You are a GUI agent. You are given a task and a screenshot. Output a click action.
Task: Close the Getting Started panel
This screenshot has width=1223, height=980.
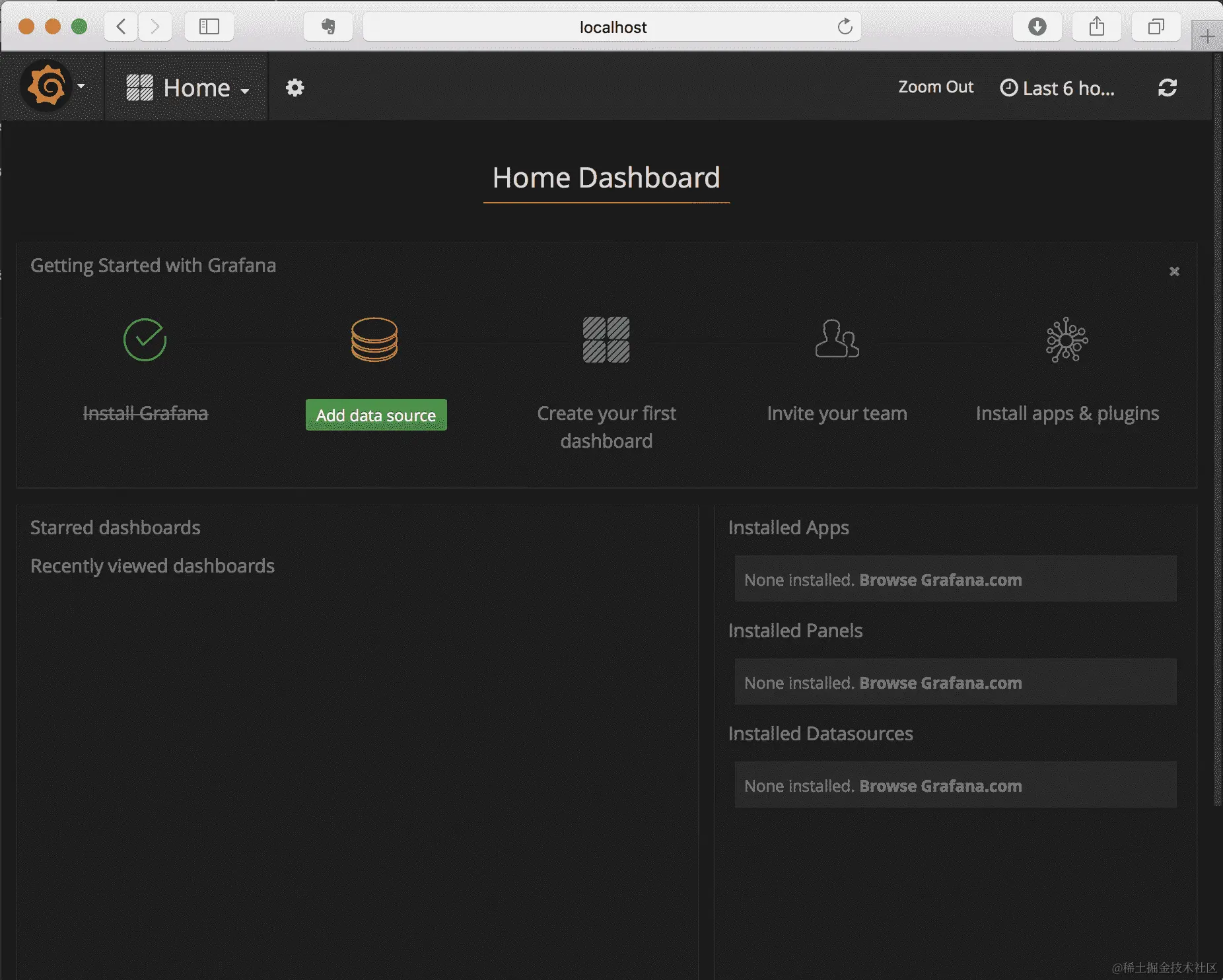1174,271
